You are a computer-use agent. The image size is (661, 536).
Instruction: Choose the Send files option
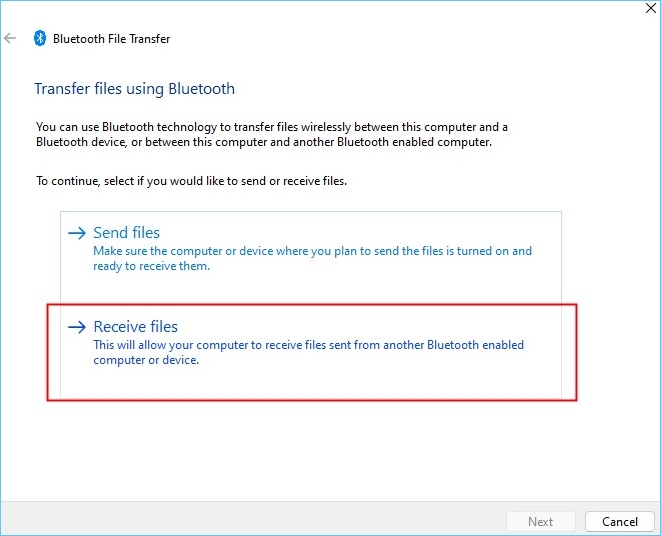311,258
